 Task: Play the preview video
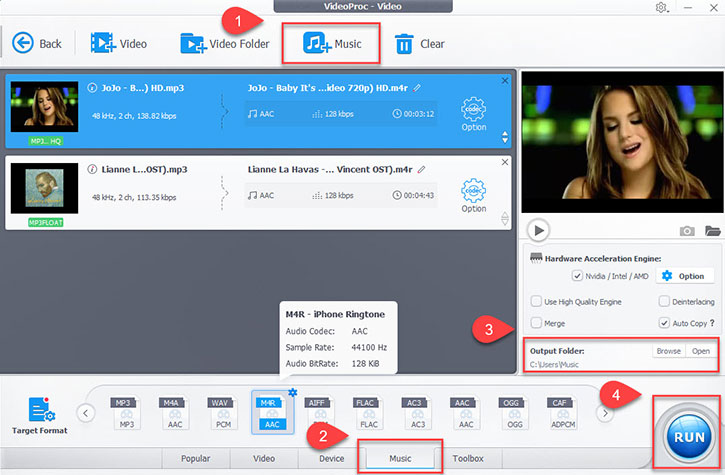538,230
